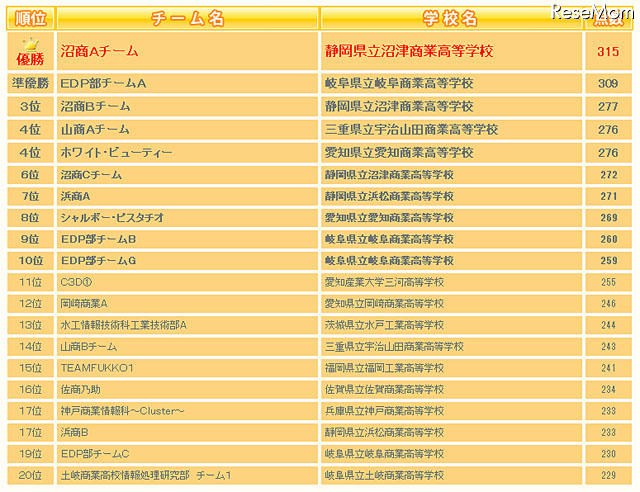This screenshot has height=492, width=640.
Task: Click the 15位 rank cell
Action: 30,368
